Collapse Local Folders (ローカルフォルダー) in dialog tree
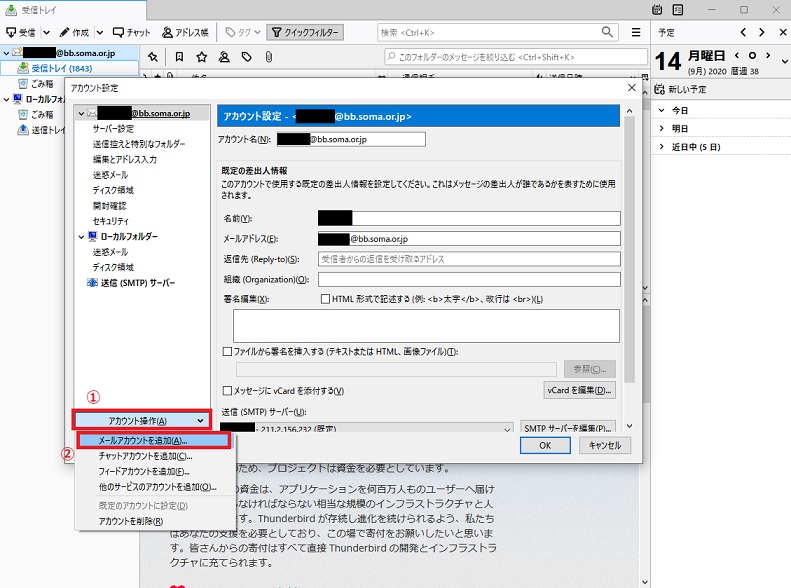 tap(81, 237)
